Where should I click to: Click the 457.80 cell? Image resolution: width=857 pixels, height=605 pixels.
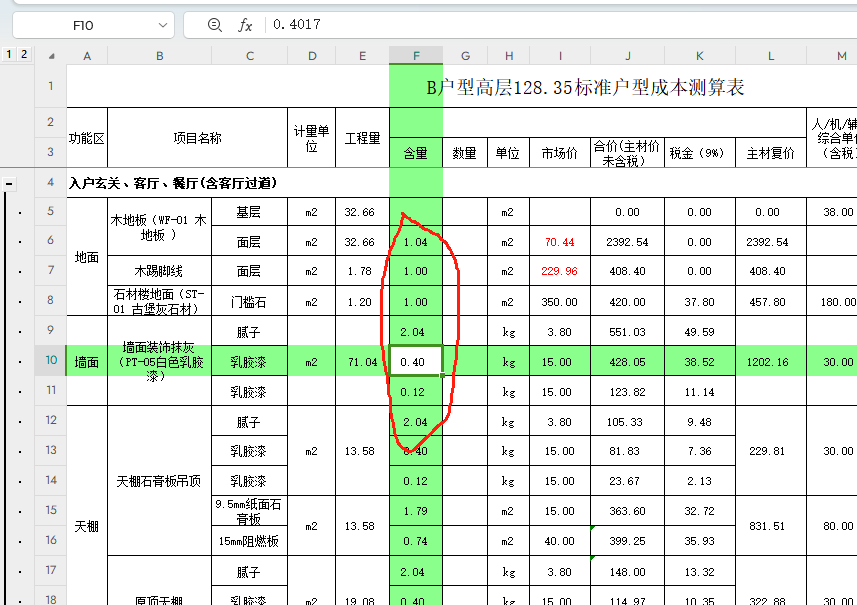tap(771, 302)
